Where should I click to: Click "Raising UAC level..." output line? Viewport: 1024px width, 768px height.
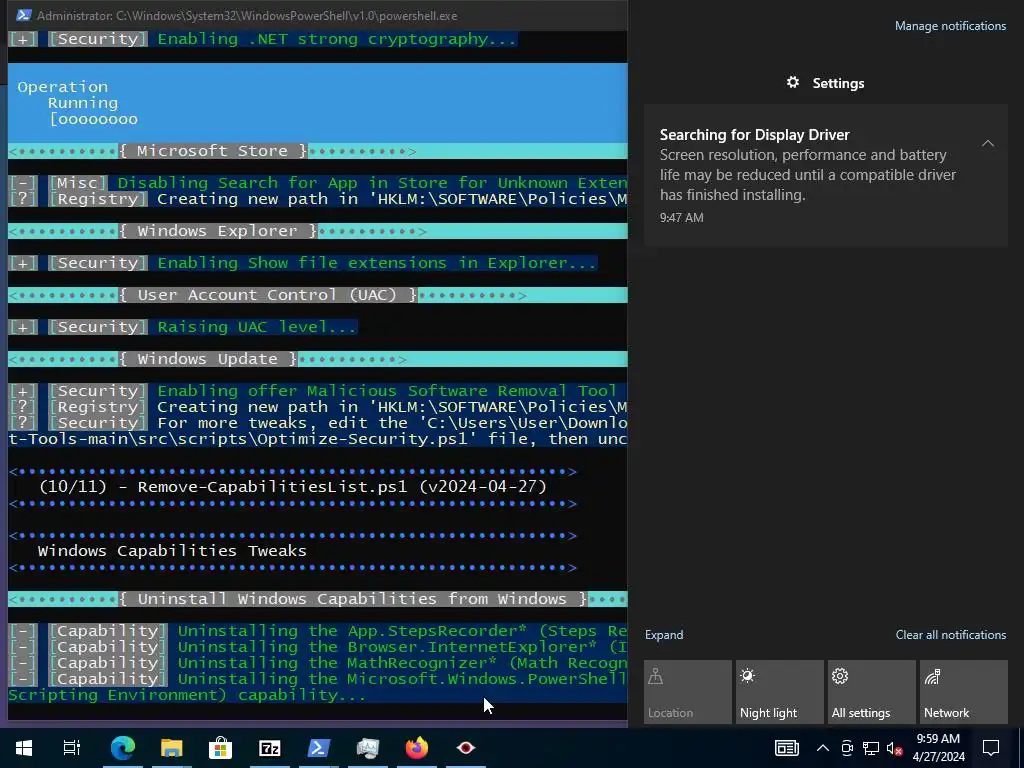pyautogui.click(x=257, y=327)
